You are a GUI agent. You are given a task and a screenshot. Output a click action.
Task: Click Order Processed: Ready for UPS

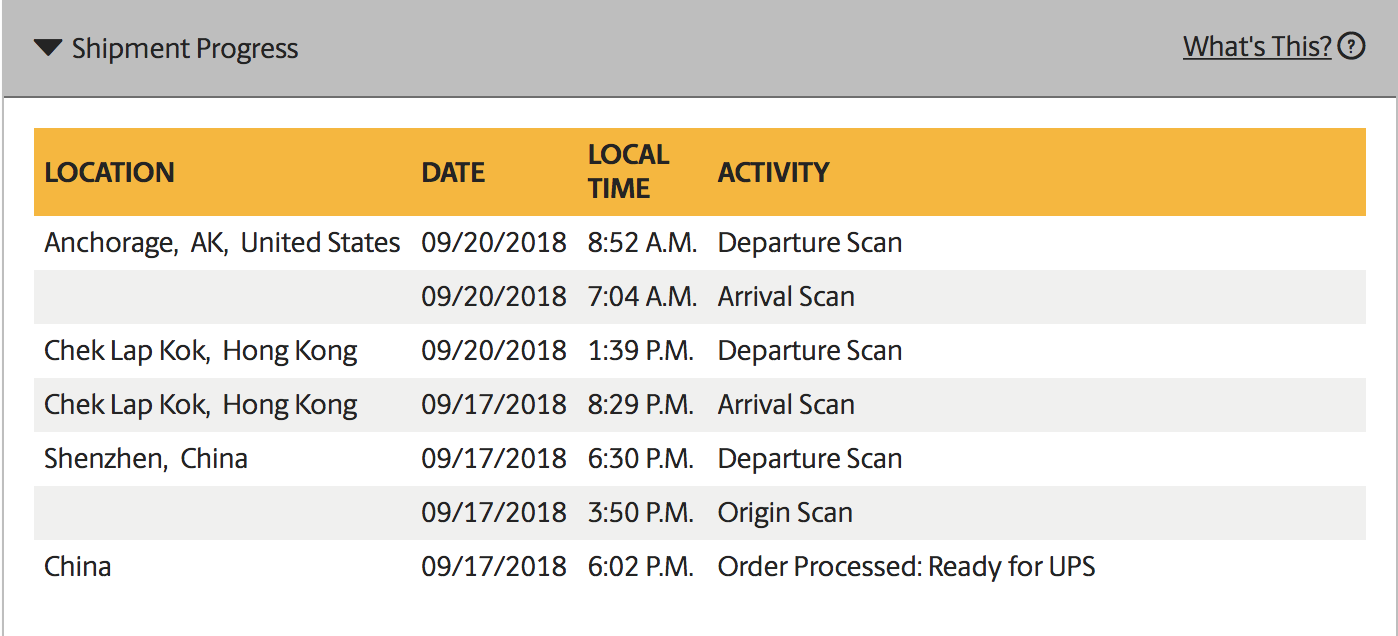coord(906,567)
